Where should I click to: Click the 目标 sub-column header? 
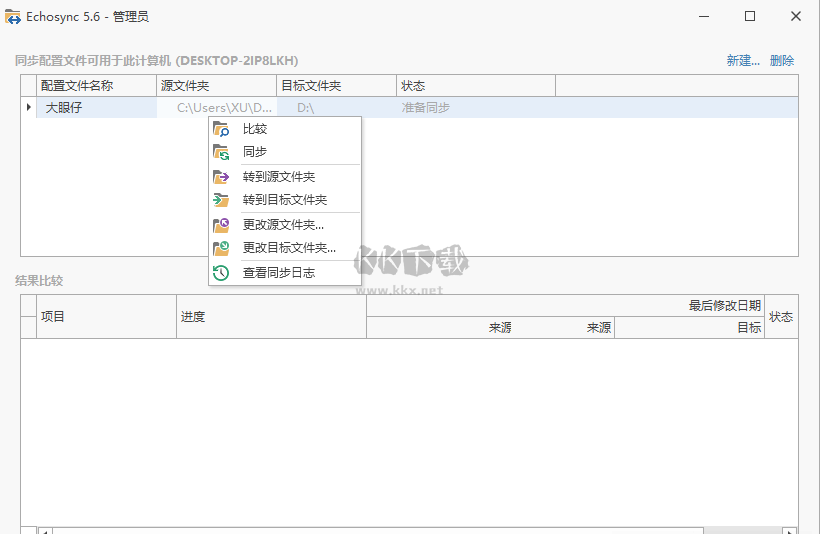pos(689,328)
